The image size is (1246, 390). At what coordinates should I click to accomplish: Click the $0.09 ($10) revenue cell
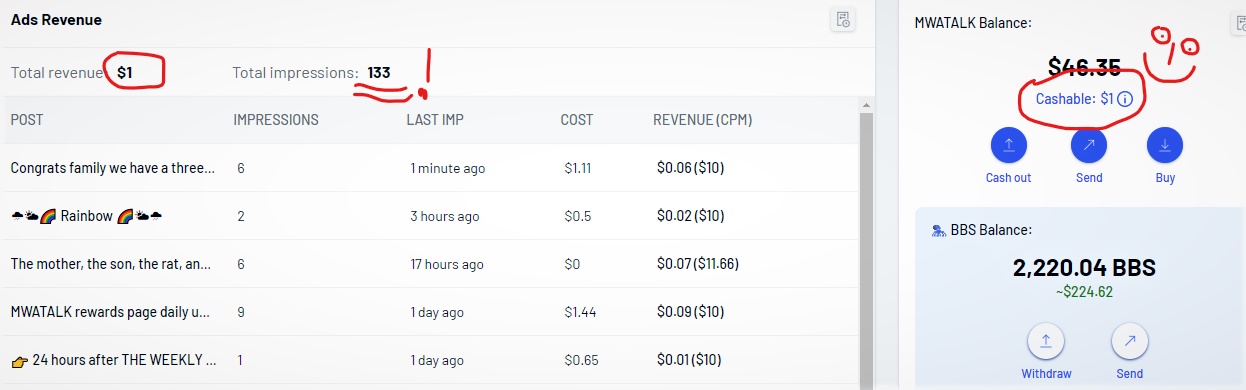[x=691, y=312]
